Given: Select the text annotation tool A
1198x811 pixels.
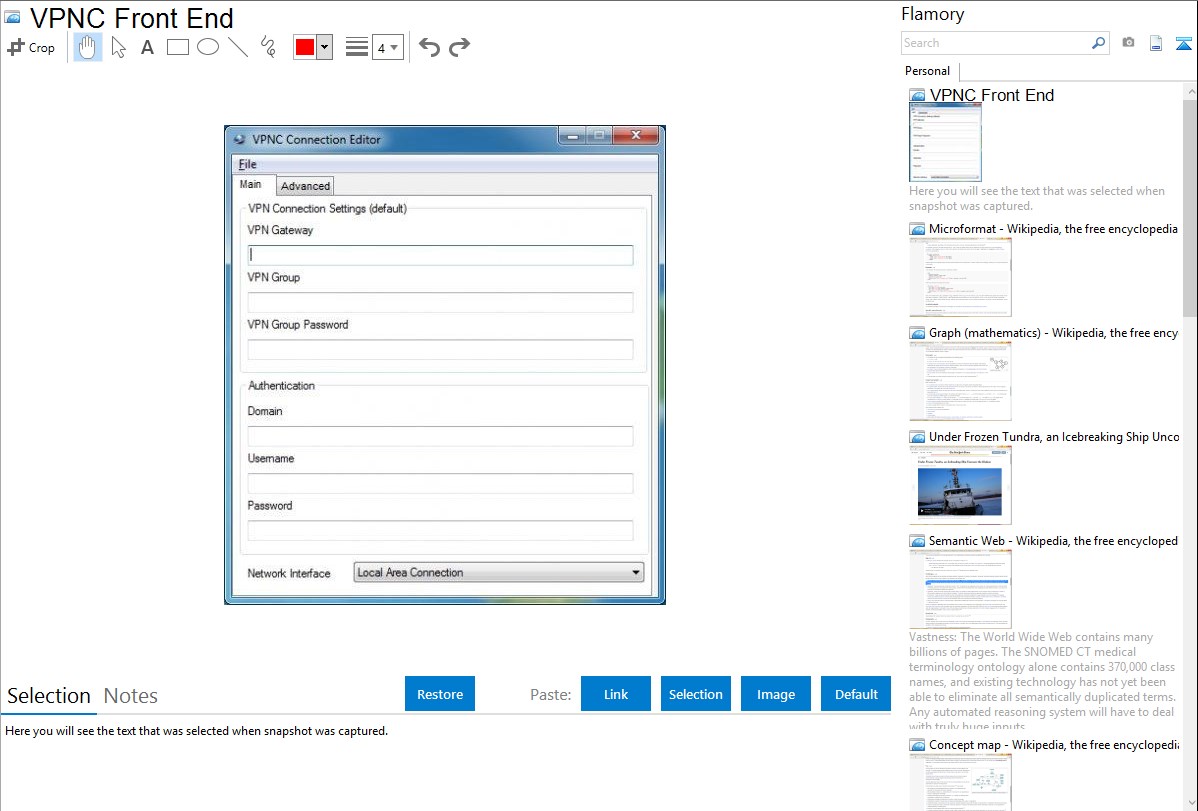Looking at the screenshot, I should [147, 47].
